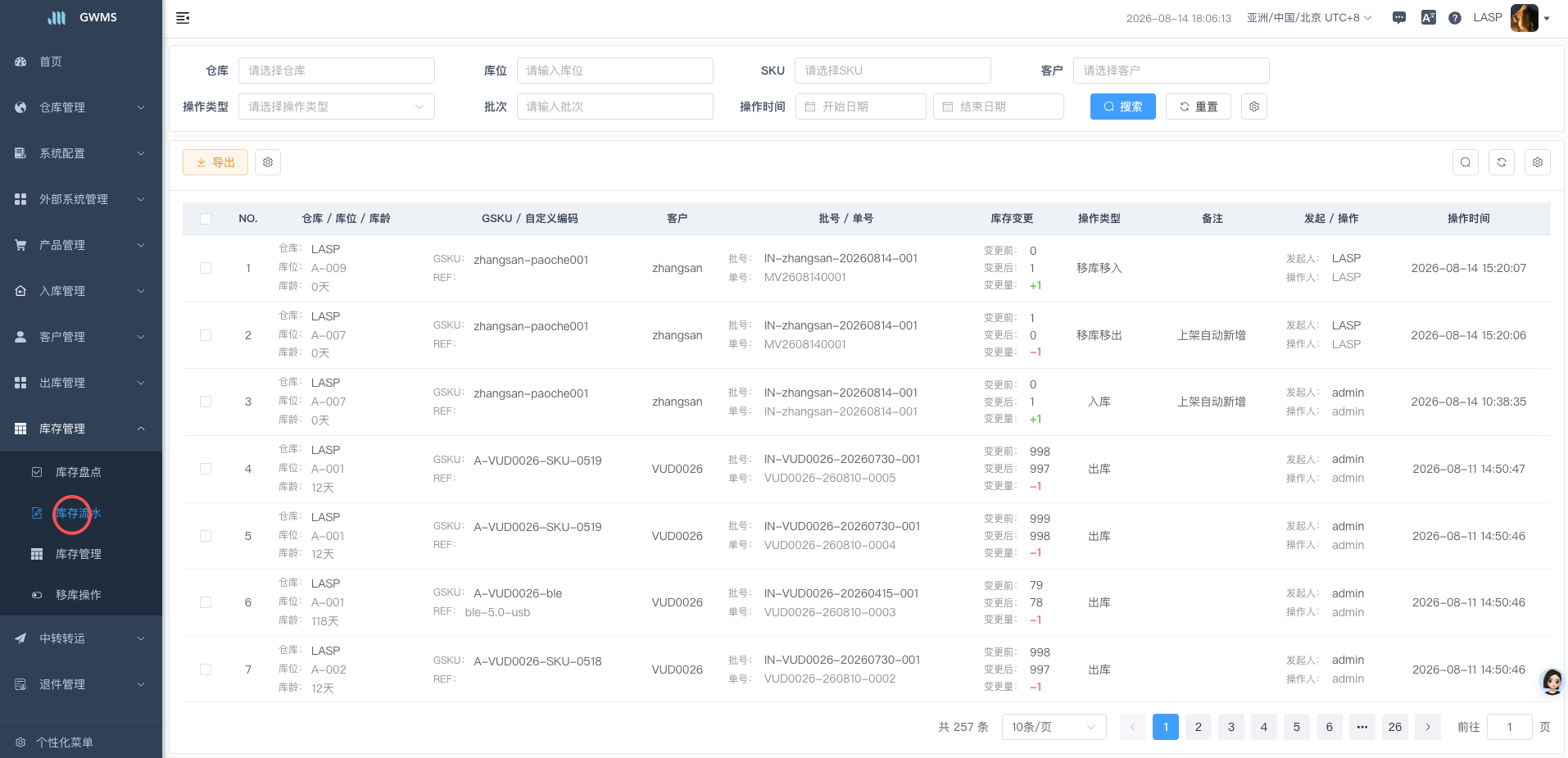Click the GWMS logo

pyautogui.click(x=82, y=17)
